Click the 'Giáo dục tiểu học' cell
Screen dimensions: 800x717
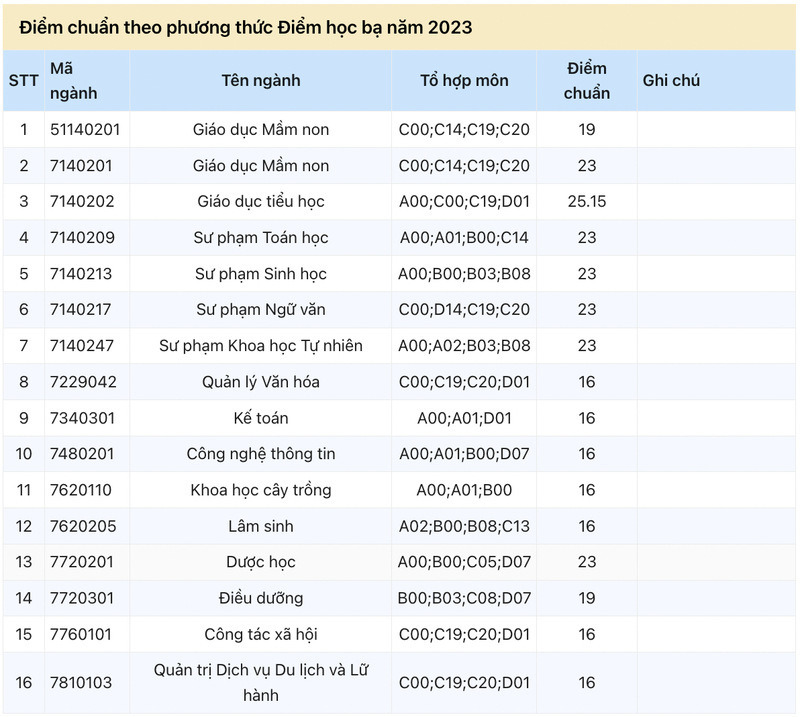(261, 202)
